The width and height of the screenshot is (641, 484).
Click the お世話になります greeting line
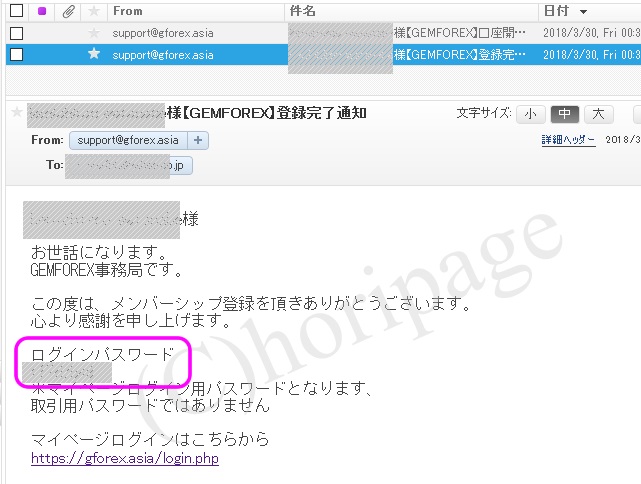pos(99,252)
